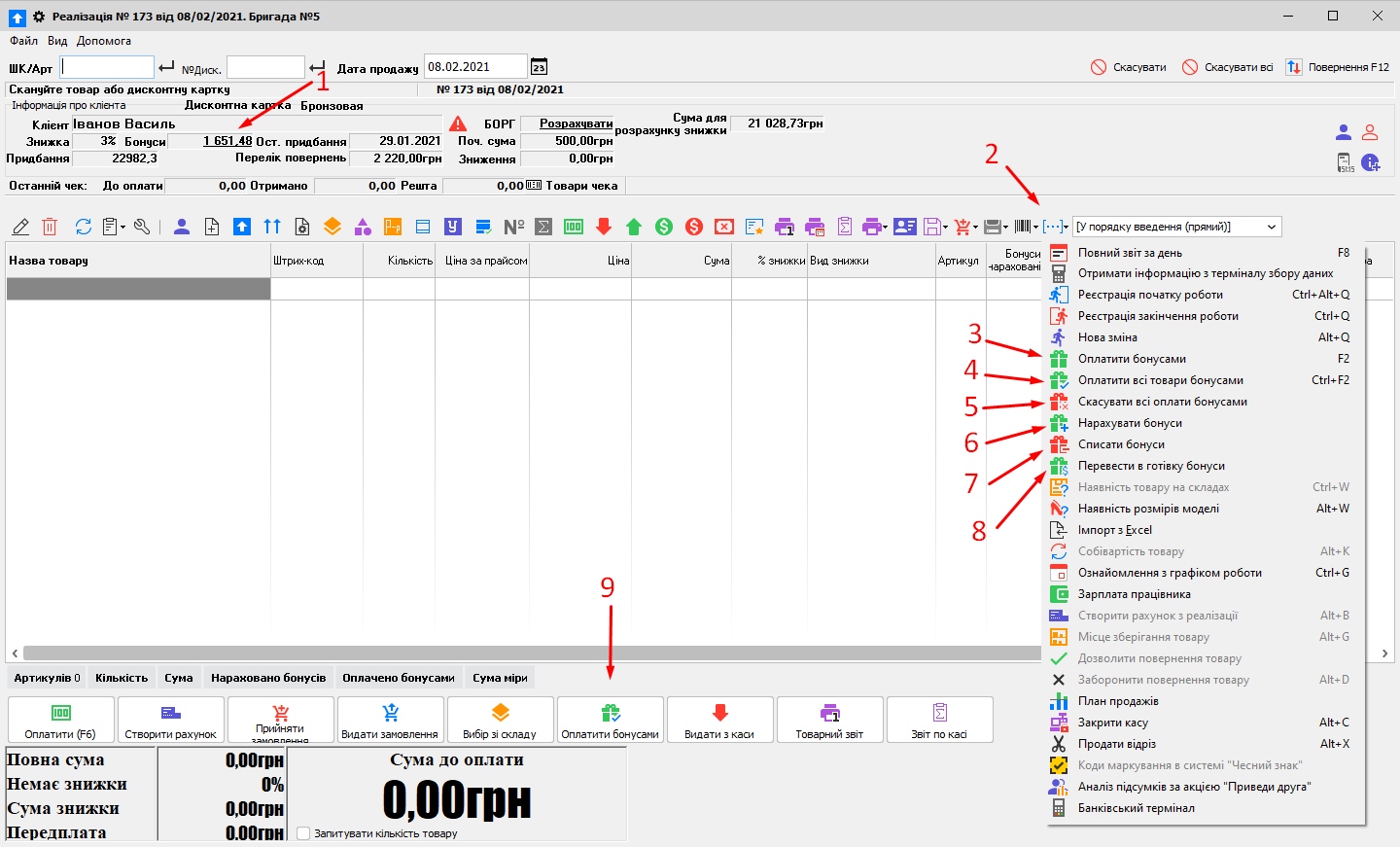Click the sigma sum icon in toolbar
Viewport: 1400px width, 847px height.
coord(543,227)
